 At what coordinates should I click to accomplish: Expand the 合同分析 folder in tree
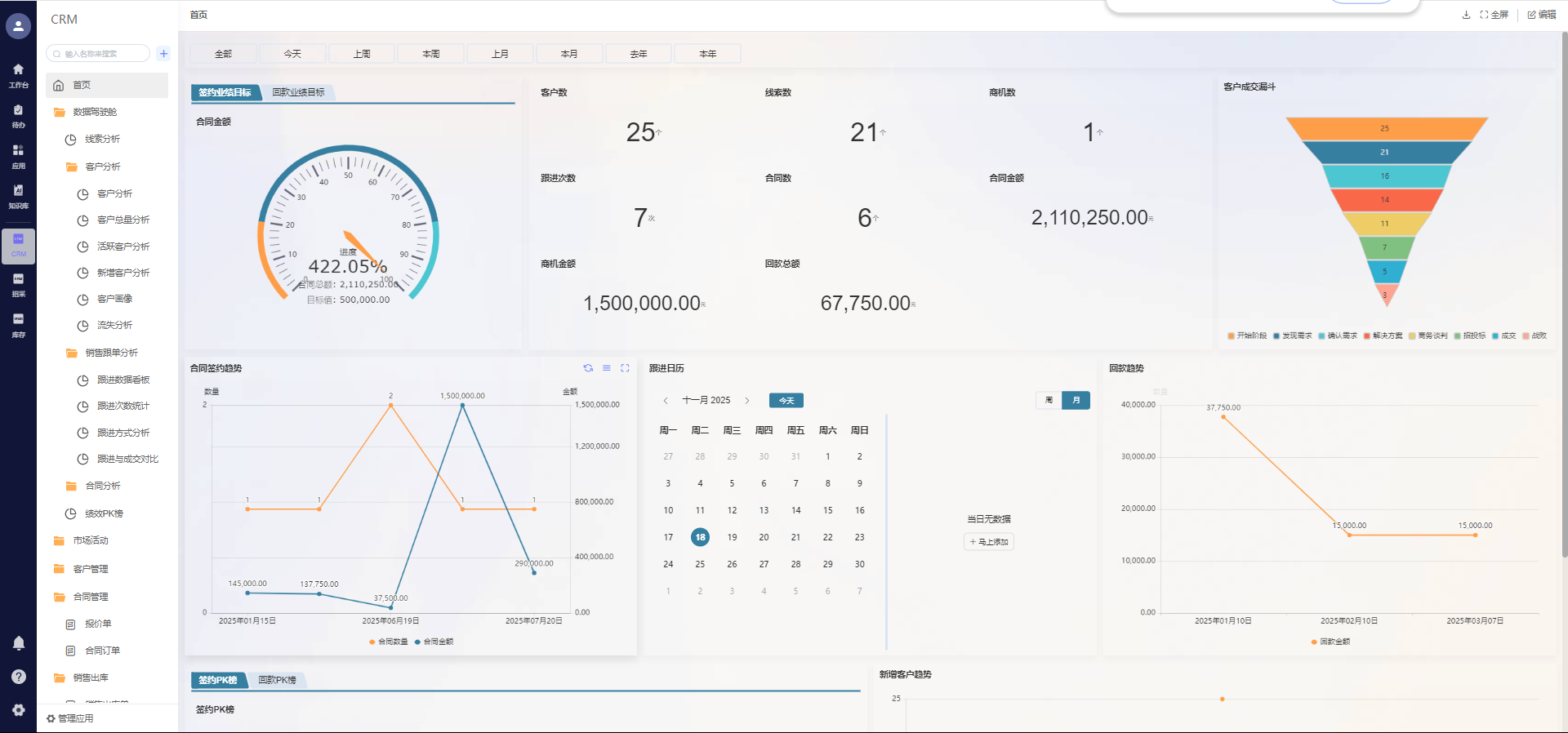(102, 486)
